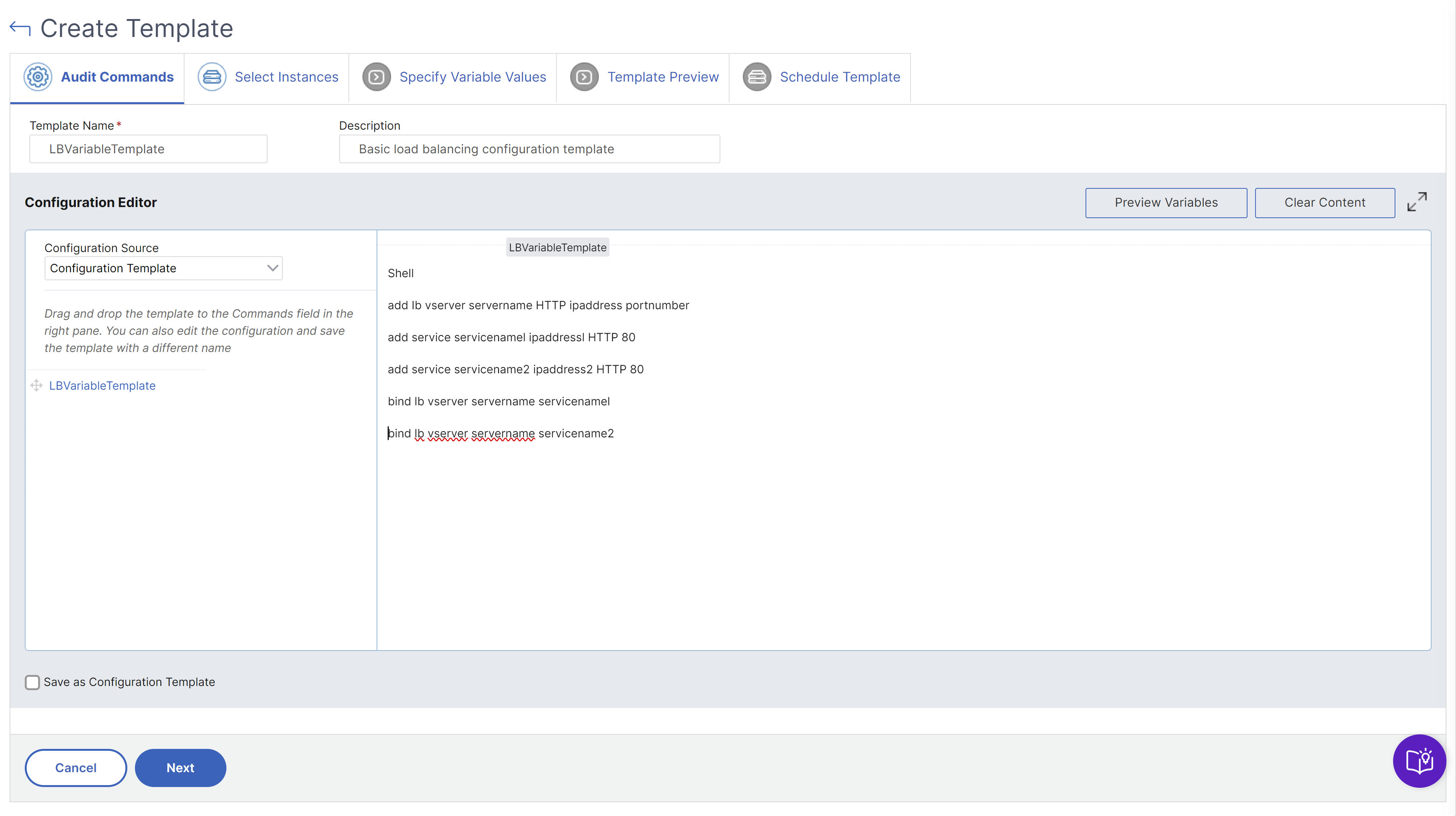This screenshot has height=816, width=1456.
Task: Open the Template Preview tab
Action: [x=643, y=78]
